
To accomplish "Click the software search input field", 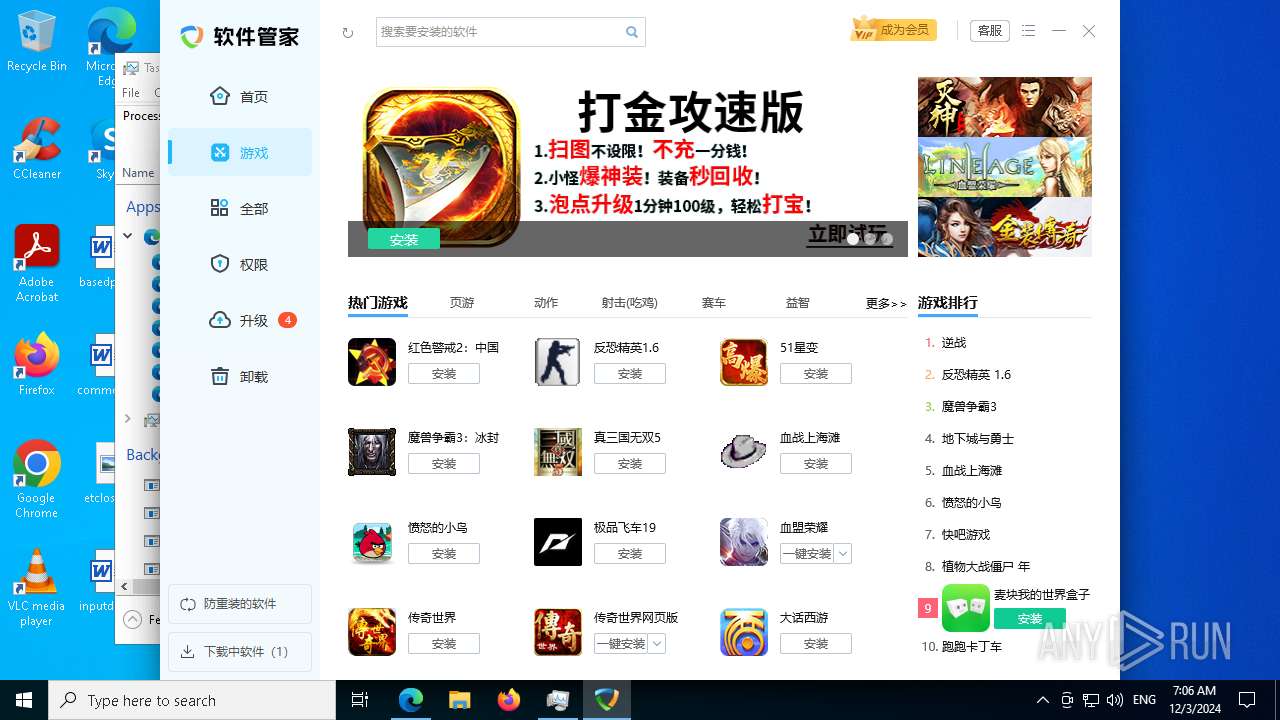I will (x=499, y=32).
